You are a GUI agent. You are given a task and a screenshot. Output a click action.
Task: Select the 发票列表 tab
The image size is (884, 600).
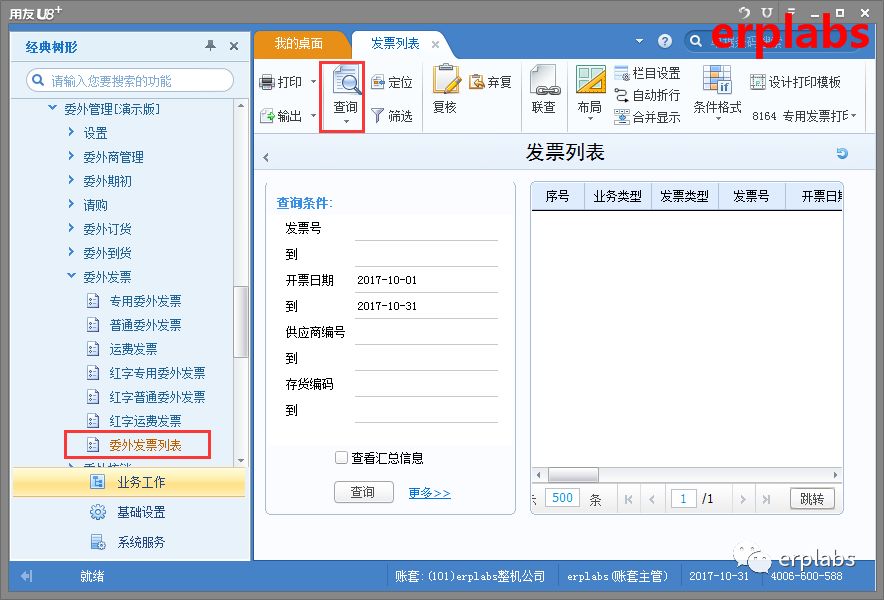pyautogui.click(x=395, y=43)
